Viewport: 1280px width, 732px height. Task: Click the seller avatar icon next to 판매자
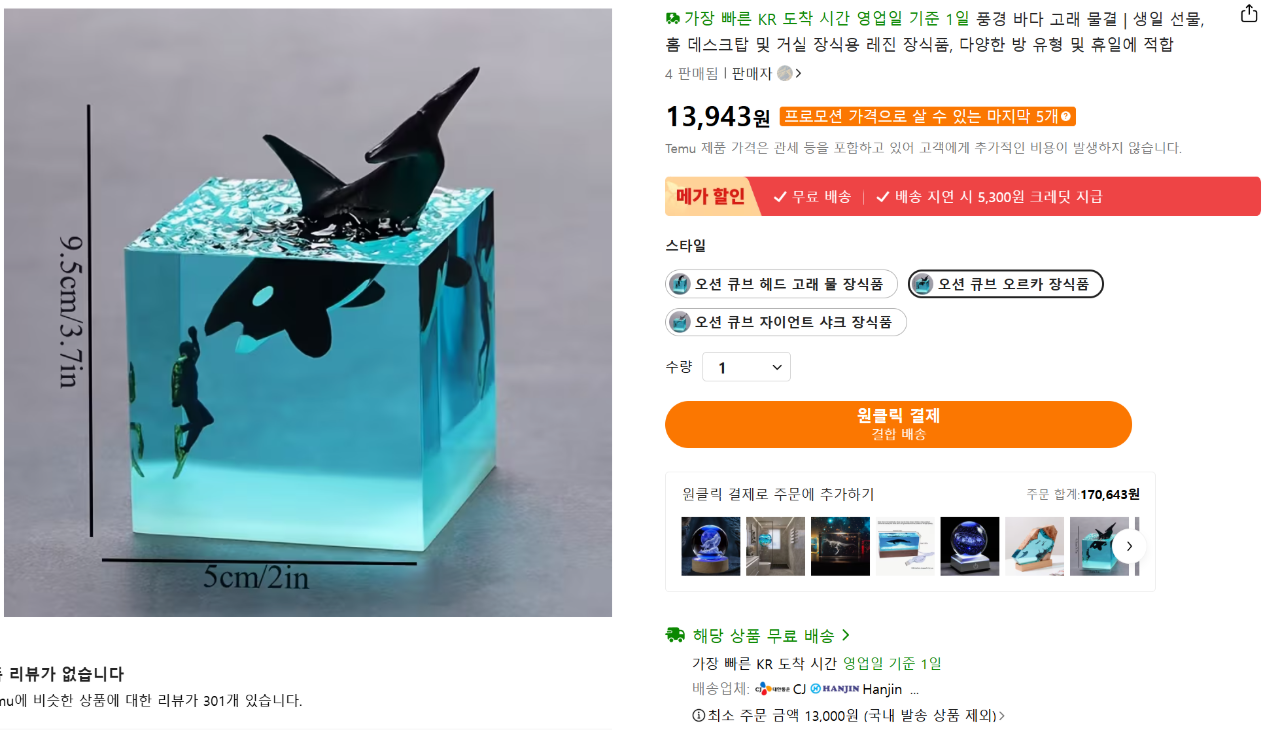pyautogui.click(x=785, y=73)
